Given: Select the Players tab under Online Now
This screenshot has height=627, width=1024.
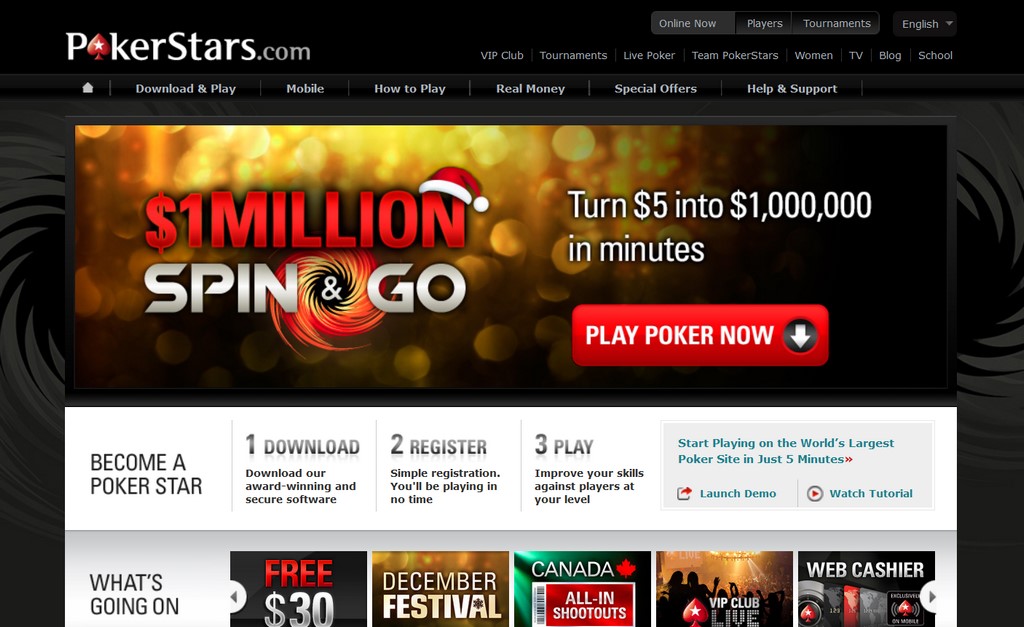Looking at the screenshot, I should pyautogui.click(x=764, y=24).
